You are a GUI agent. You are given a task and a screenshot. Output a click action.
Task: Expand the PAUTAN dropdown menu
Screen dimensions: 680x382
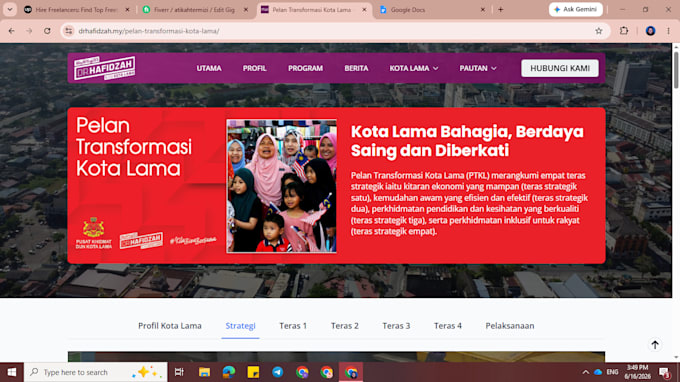pos(478,68)
